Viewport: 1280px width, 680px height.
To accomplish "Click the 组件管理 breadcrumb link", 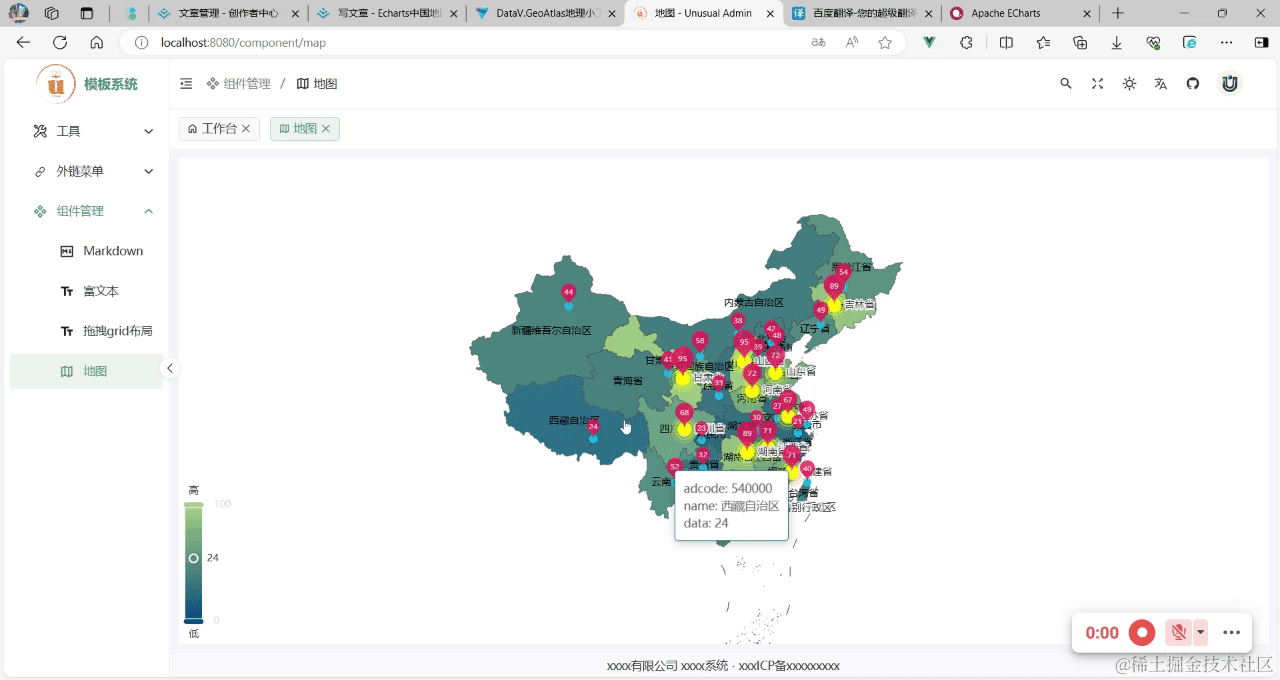I will [x=238, y=84].
